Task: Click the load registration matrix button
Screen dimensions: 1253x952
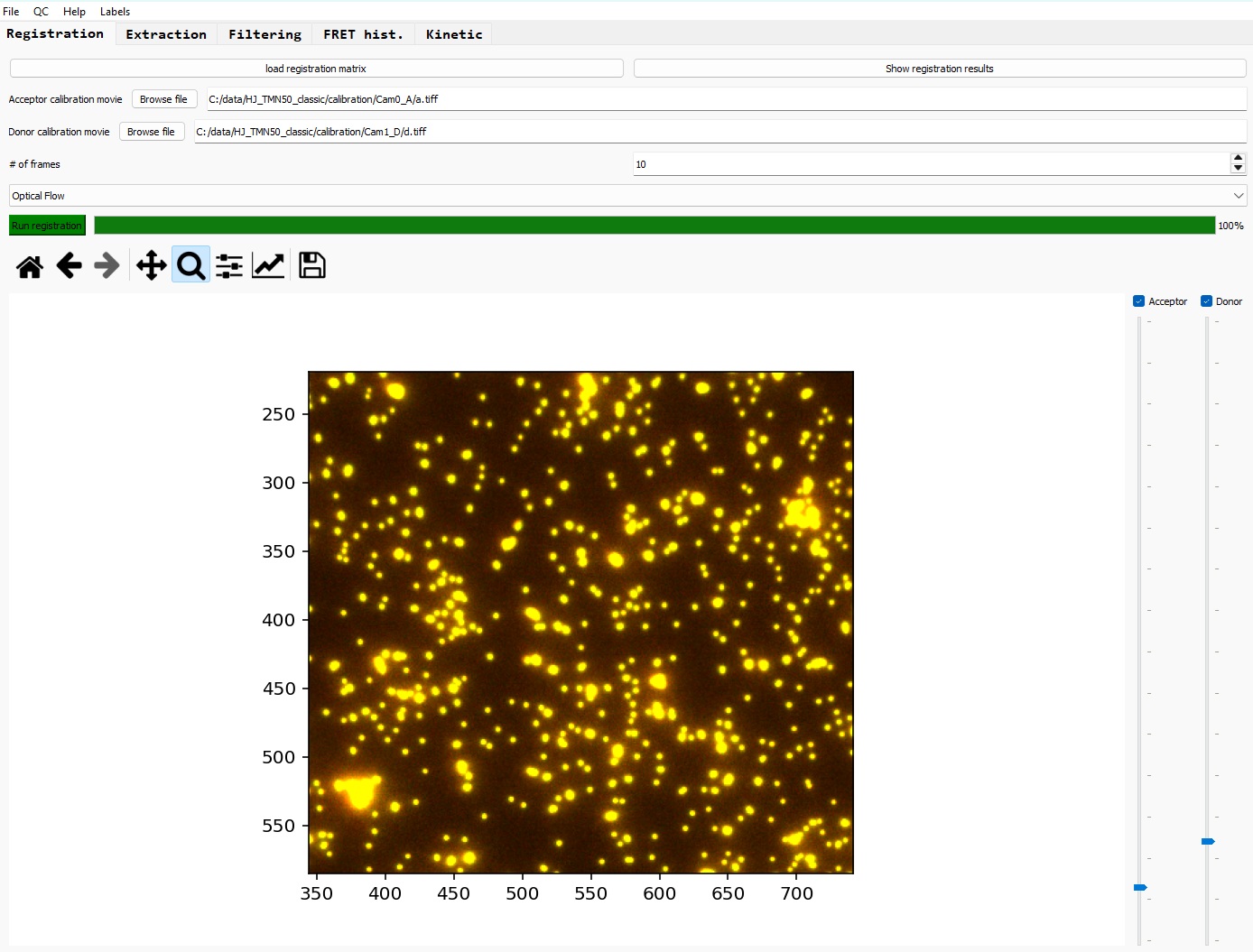Action: 316,69
